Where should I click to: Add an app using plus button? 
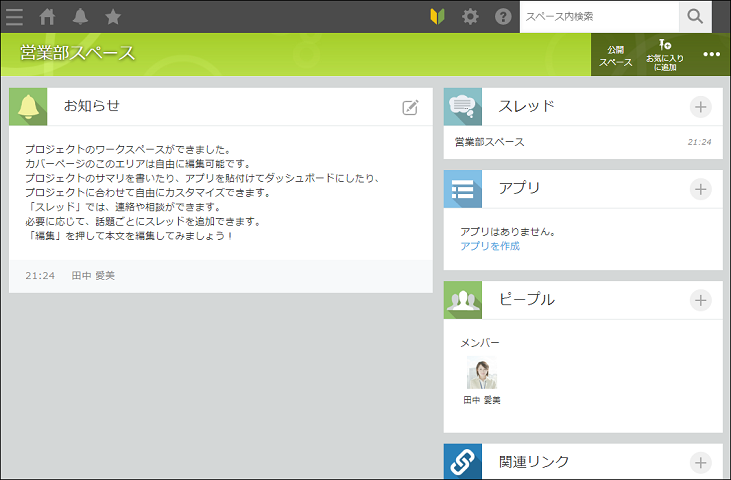pos(700,189)
